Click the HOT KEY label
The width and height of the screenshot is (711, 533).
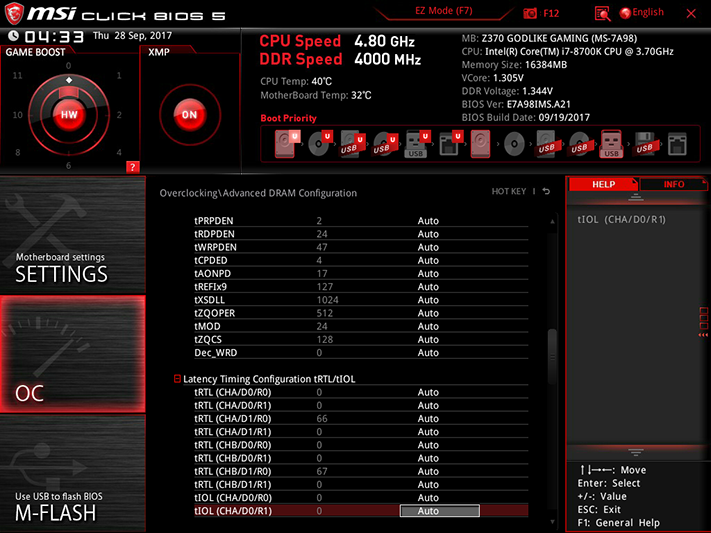click(x=509, y=191)
